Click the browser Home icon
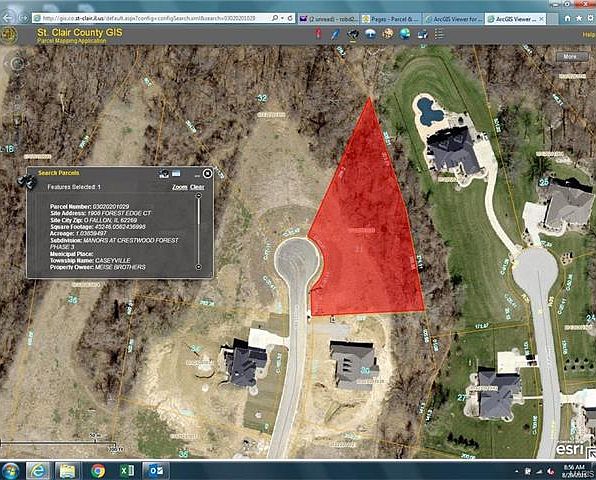 point(567,18)
